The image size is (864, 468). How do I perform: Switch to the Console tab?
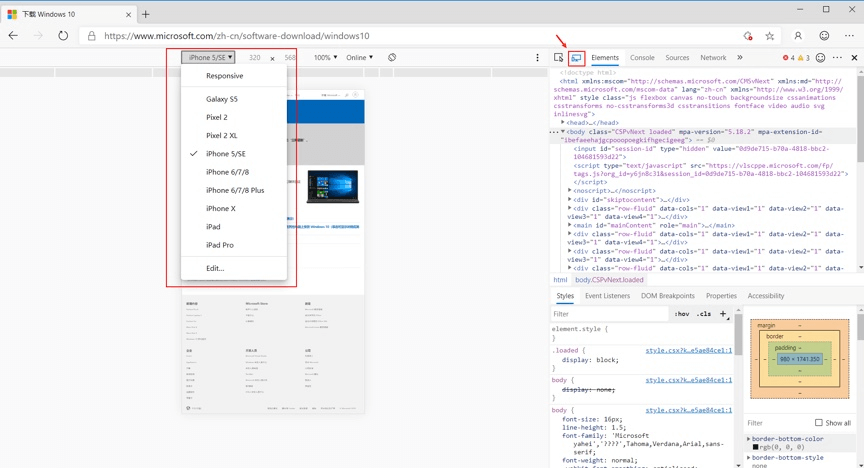click(x=642, y=58)
